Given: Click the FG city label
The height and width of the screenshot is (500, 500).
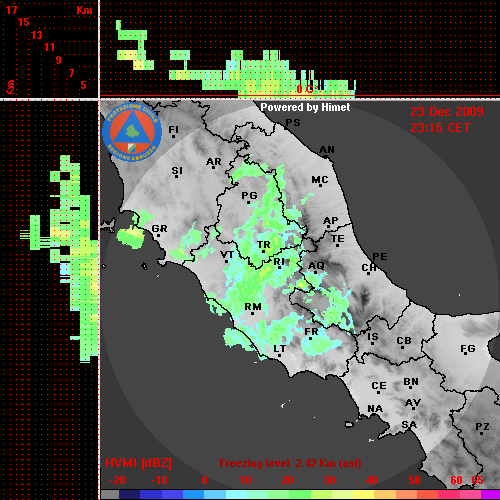Looking at the screenshot, I should pyautogui.click(x=468, y=349).
